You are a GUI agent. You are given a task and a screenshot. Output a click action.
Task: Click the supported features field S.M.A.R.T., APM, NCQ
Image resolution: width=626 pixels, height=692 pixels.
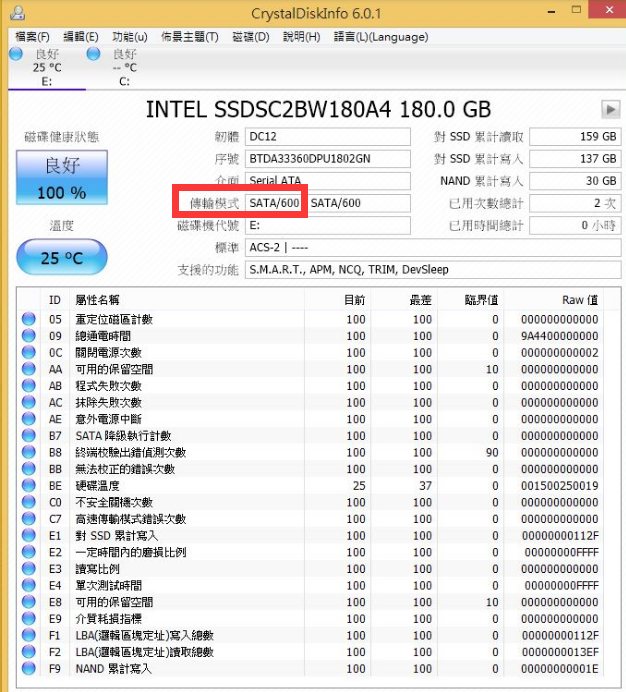(x=433, y=270)
